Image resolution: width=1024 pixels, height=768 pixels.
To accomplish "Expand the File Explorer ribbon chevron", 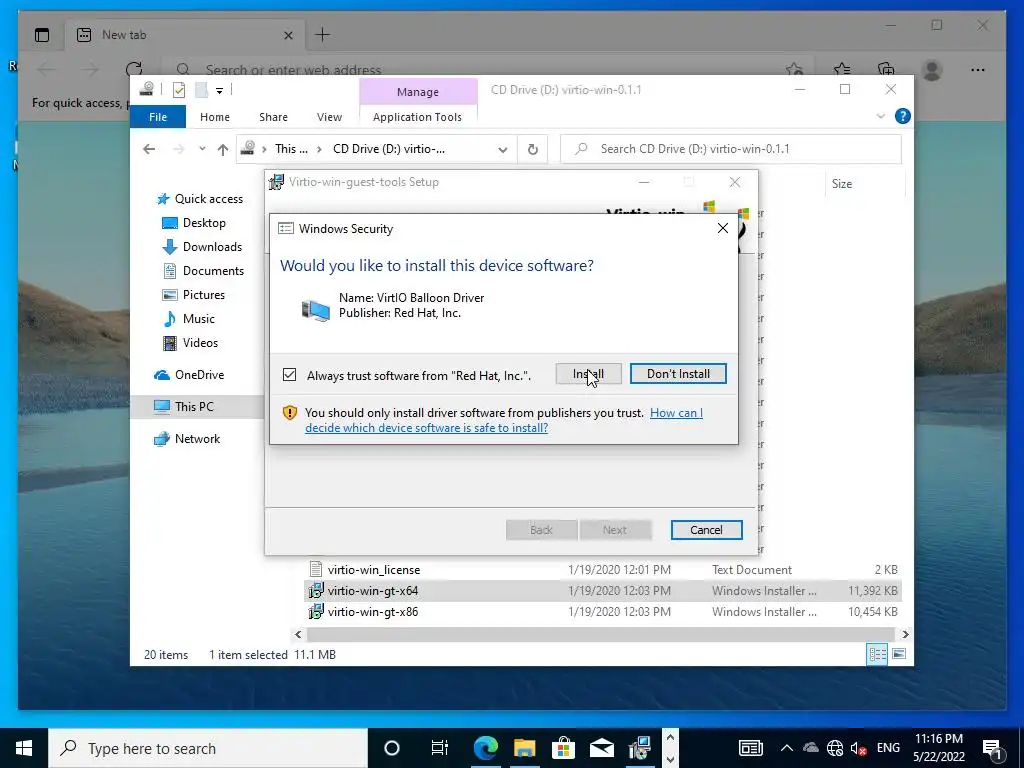I will [x=880, y=116].
